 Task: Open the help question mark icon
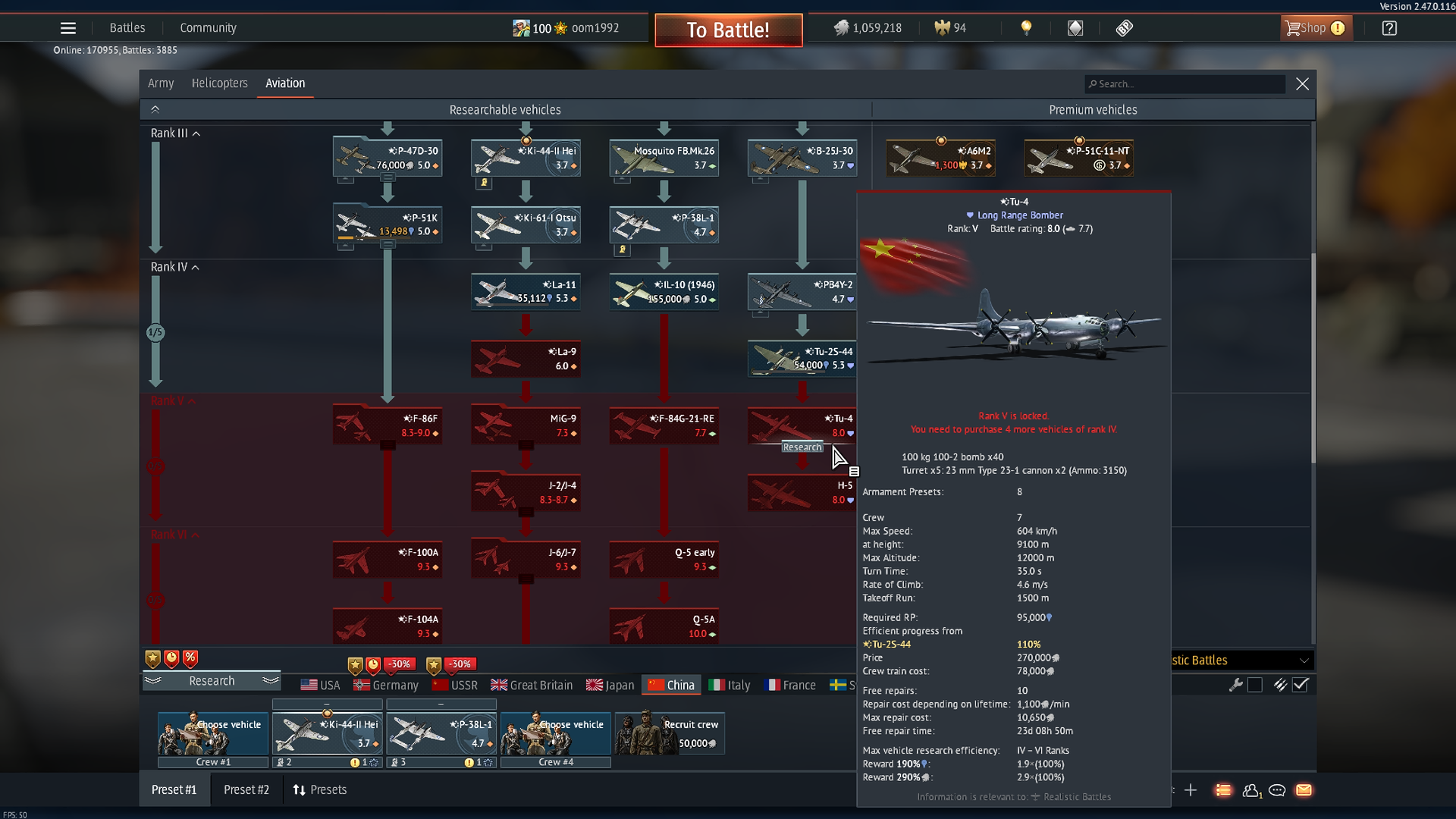pyautogui.click(x=1389, y=28)
